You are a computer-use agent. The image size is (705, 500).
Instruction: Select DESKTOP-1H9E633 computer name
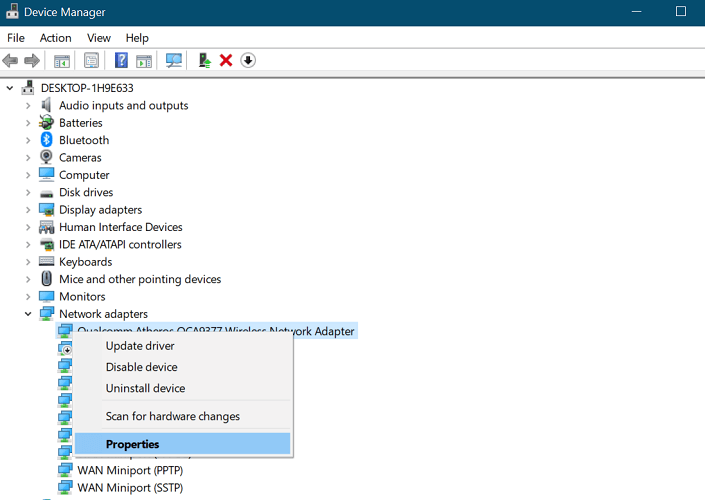pyautogui.click(x=87, y=88)
